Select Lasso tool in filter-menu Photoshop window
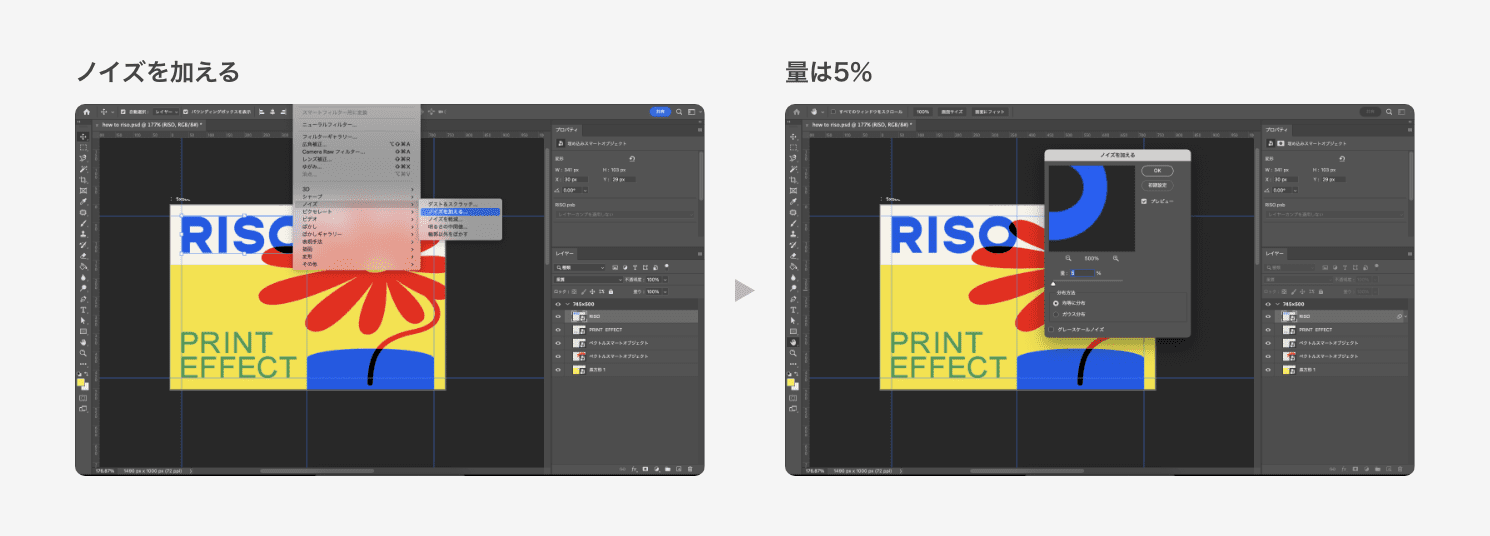Screen dimensions: 1490x536 pos(84,158)
